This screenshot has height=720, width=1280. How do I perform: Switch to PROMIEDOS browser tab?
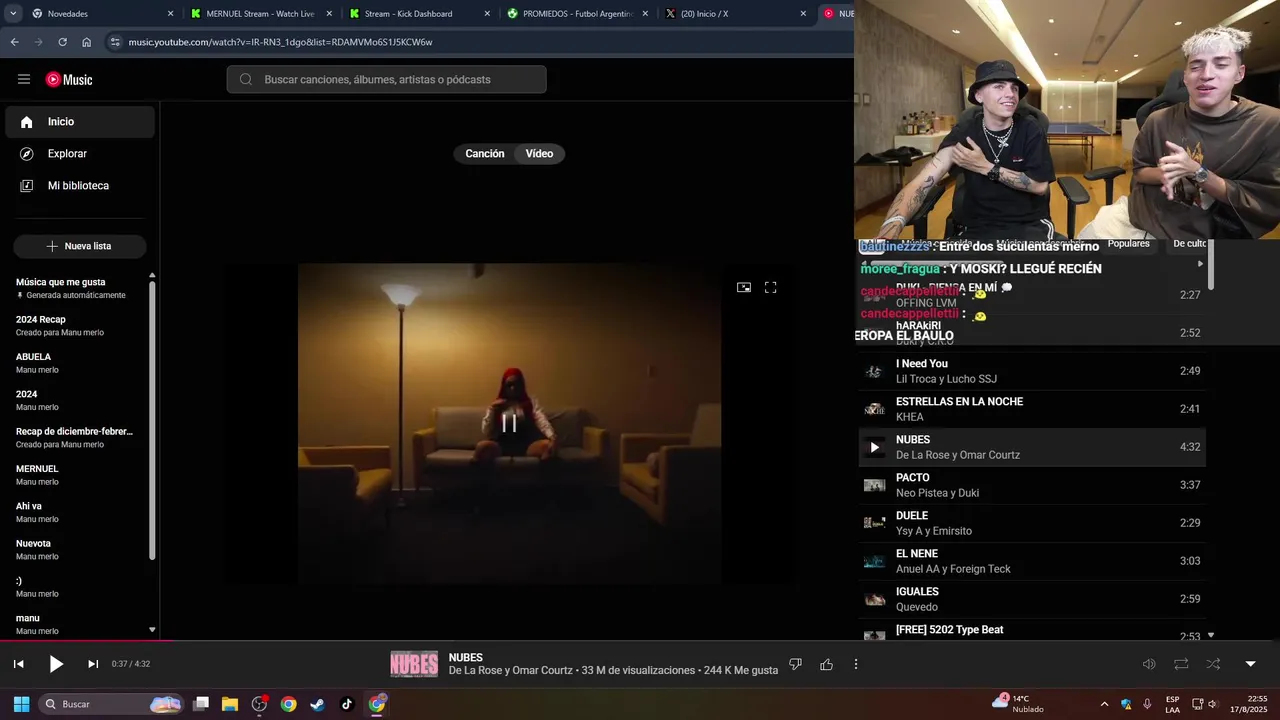(x=578, y=14)
